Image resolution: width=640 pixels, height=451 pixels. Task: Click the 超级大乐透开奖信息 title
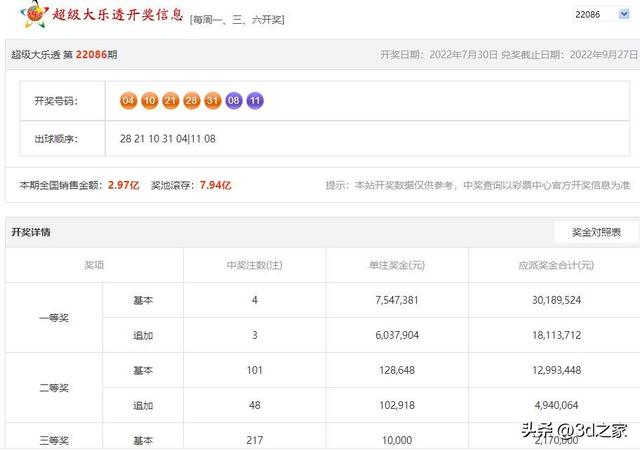click(118, 15)
